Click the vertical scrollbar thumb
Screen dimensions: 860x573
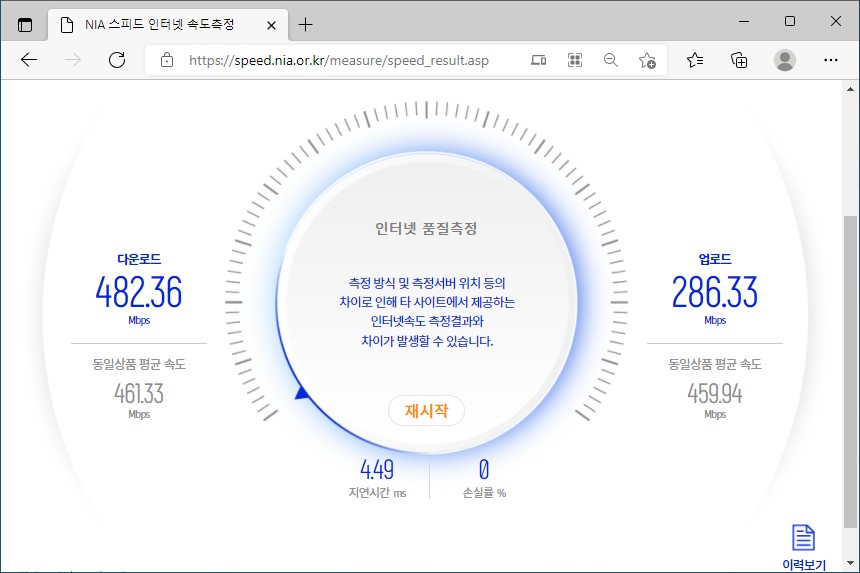(x=850, y=373)
